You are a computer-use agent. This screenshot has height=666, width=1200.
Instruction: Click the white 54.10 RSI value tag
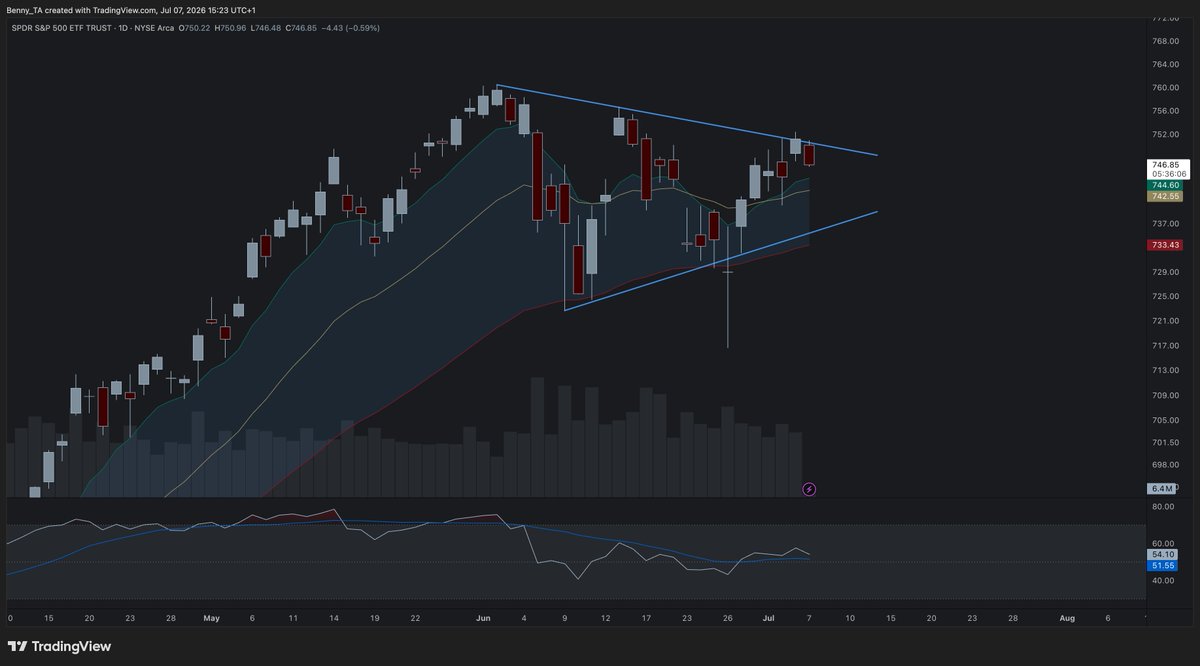pyautogui.click(x=1163, y=554)
